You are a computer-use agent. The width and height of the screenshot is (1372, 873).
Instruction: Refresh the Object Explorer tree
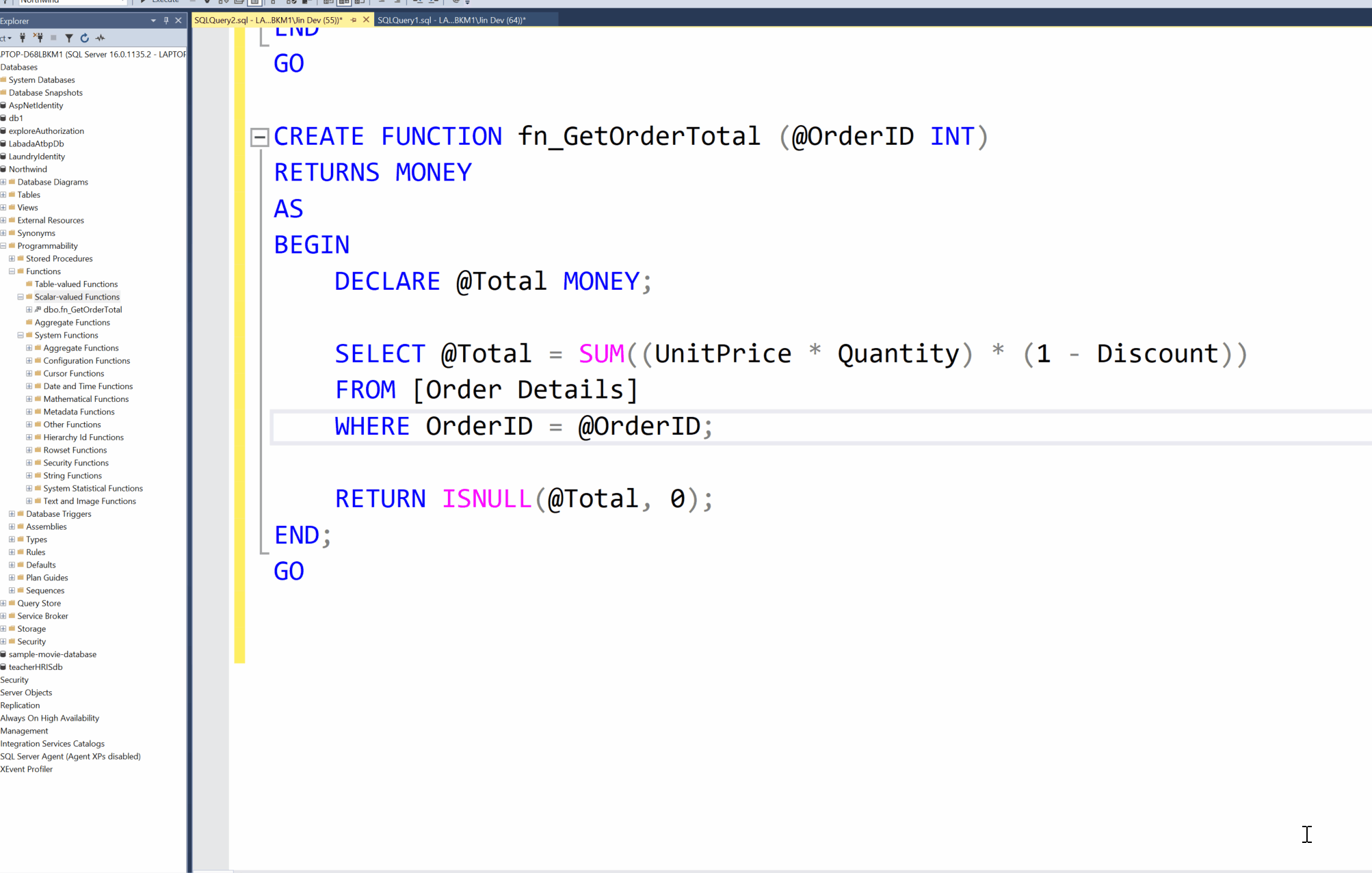[85, 38]
